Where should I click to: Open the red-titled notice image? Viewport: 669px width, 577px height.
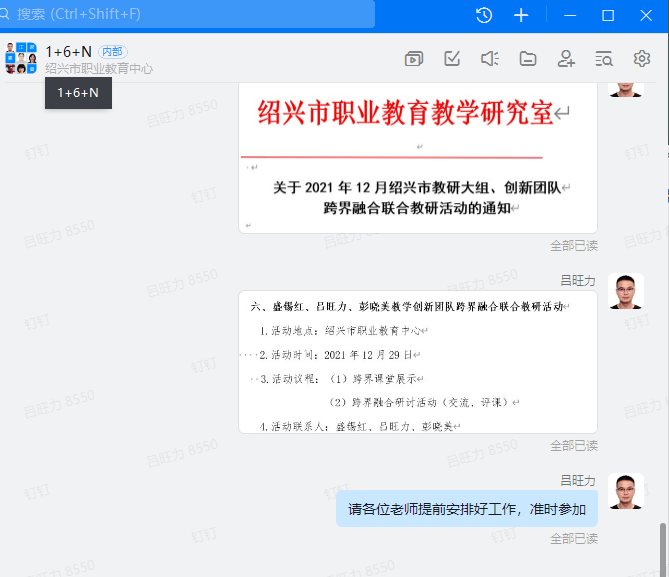click(x=417, y=158)
